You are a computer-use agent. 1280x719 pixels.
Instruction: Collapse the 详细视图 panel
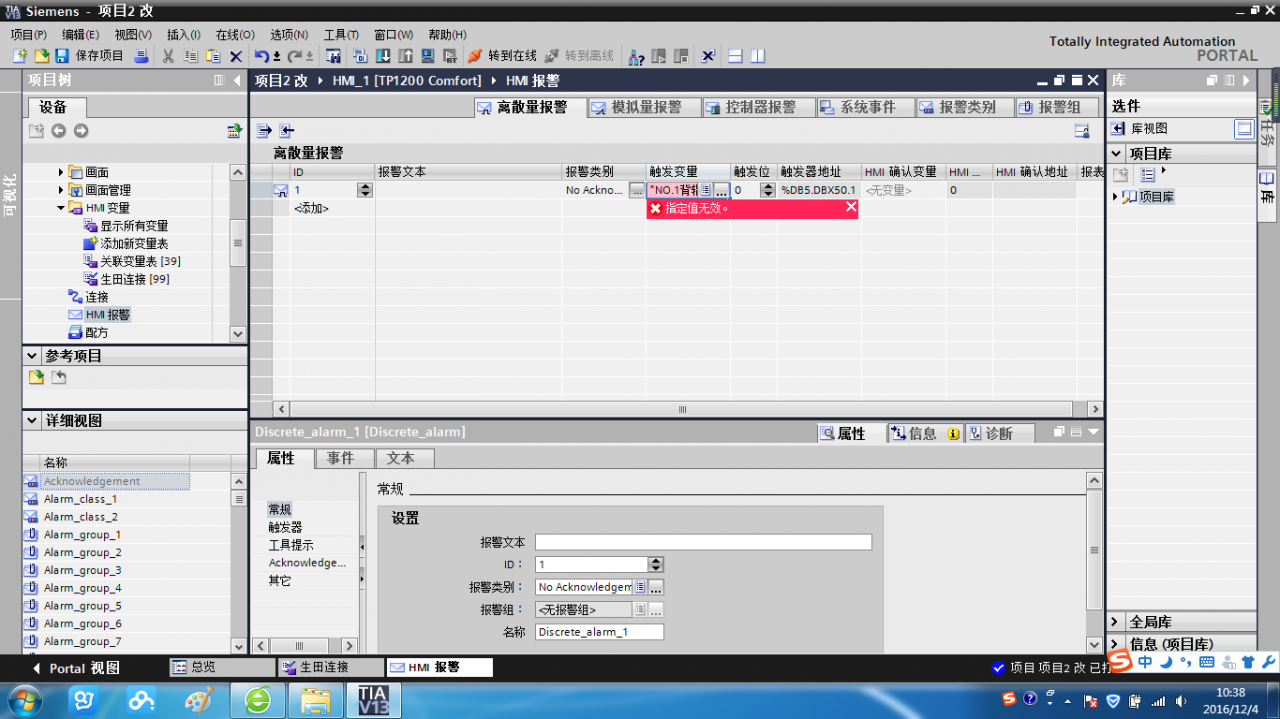[32, 421]
